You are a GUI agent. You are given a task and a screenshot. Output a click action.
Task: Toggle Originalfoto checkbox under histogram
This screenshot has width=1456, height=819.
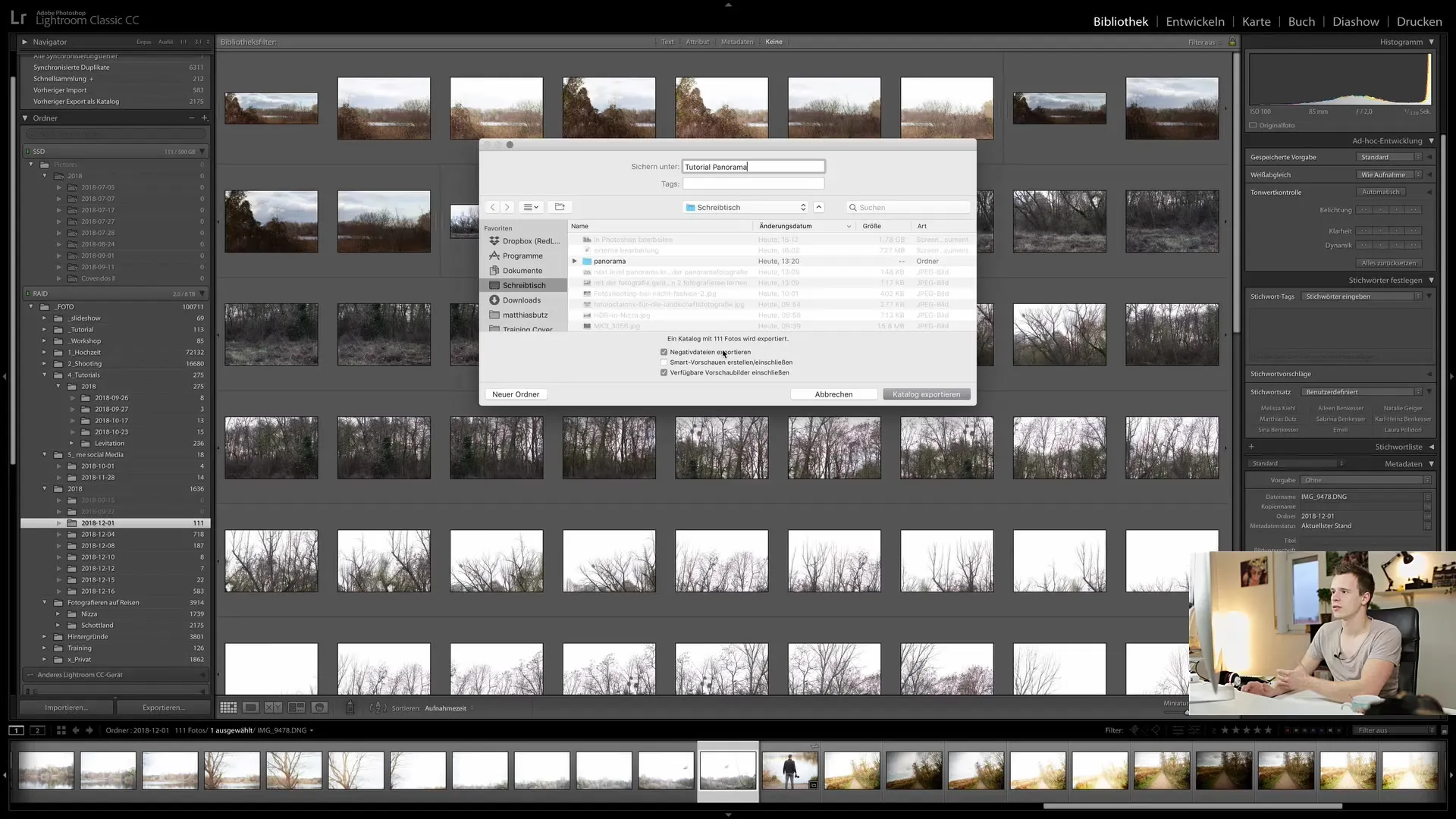1254,125
